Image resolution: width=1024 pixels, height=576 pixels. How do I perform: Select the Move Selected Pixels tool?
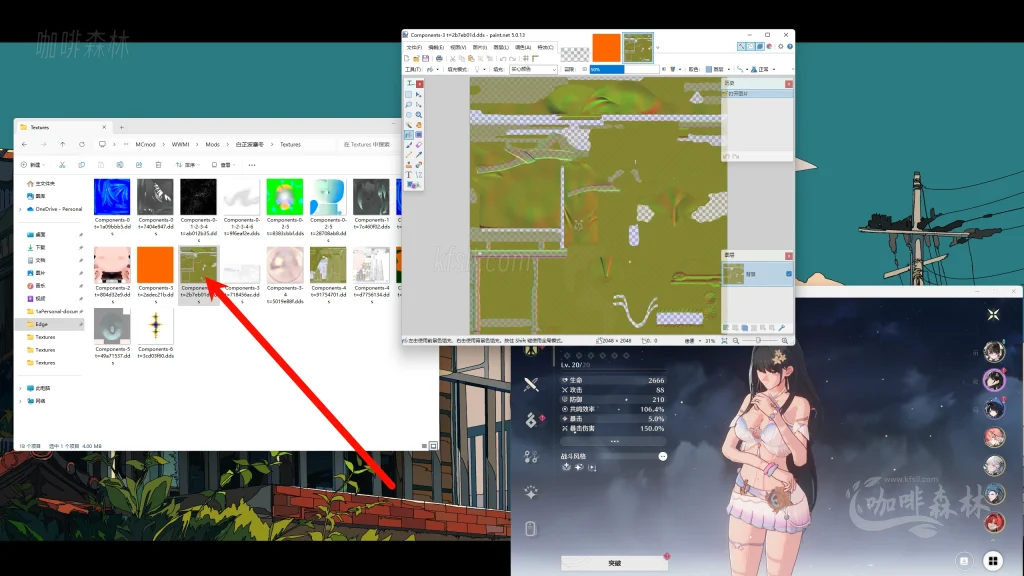pos(419,95)
